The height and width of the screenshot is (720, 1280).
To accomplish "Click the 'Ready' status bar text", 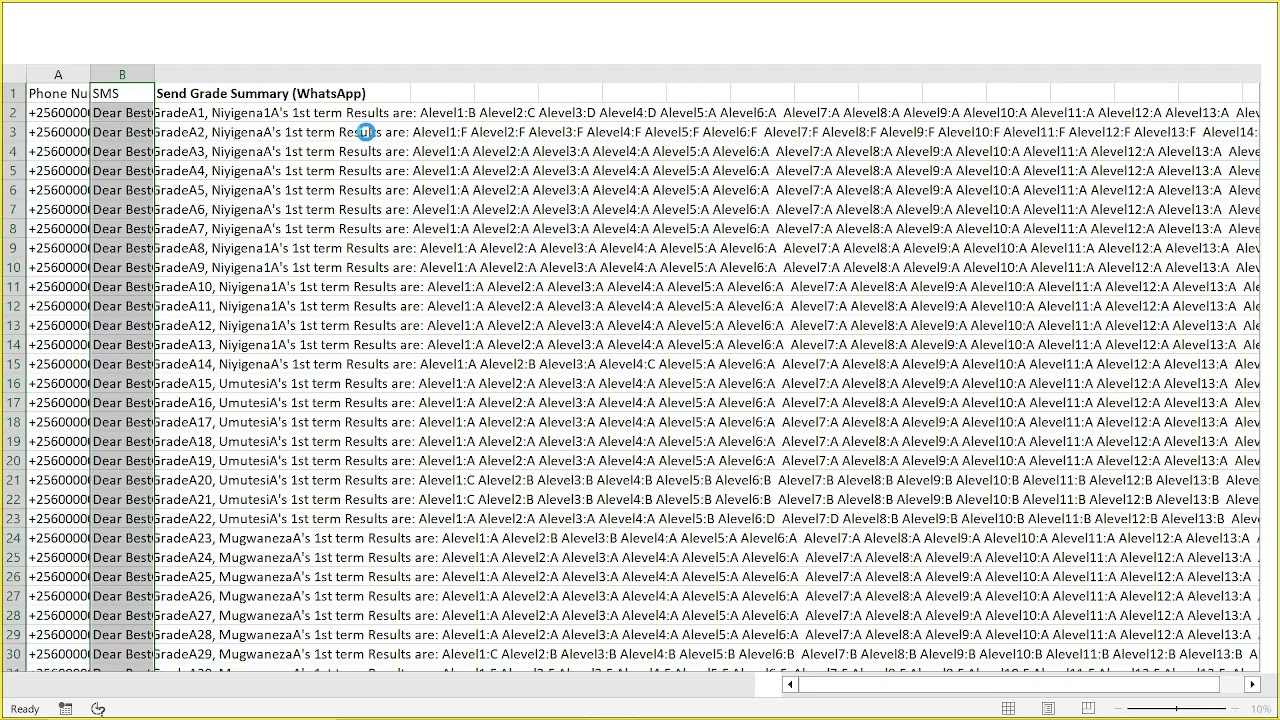I will 25,709.
